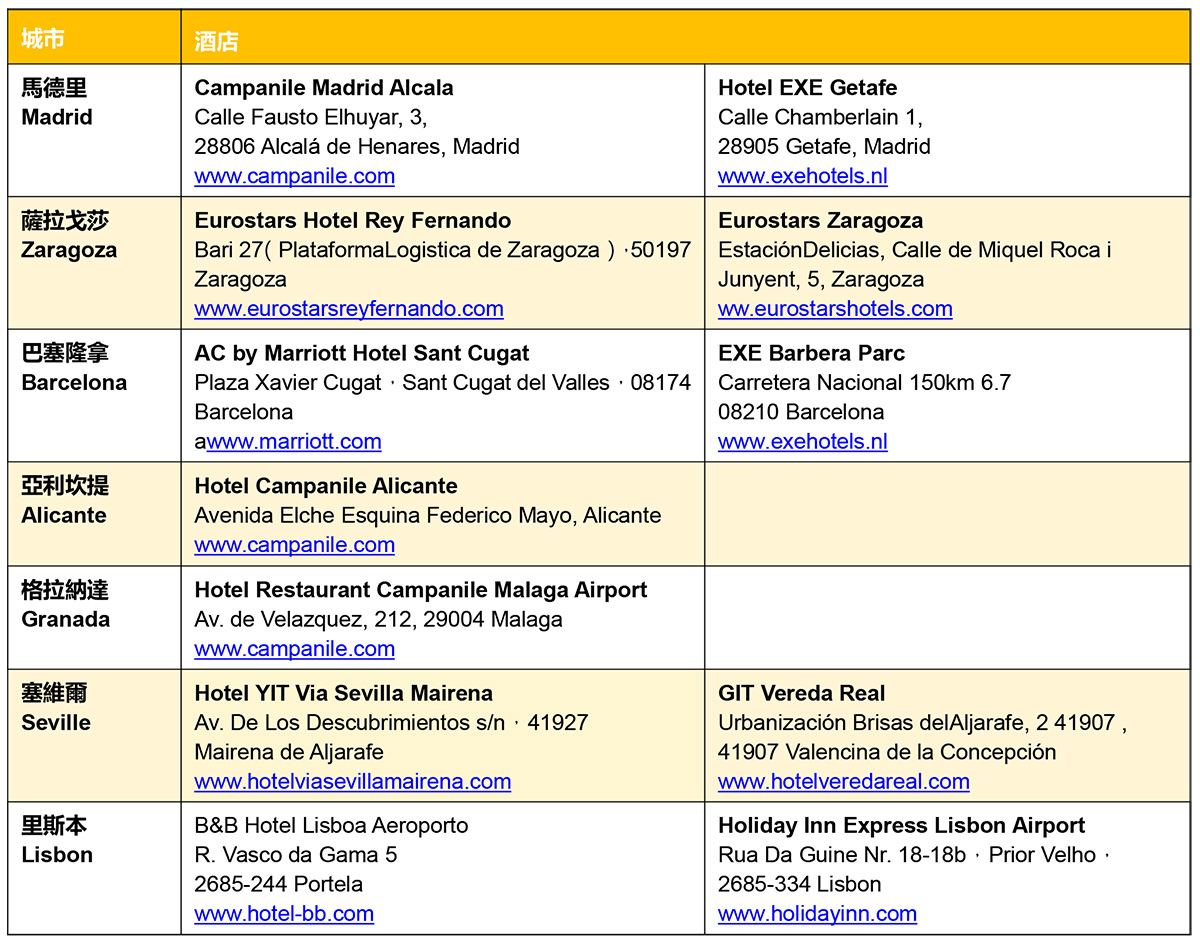The image size is (1200, 945).
Task: Click the Chinese city name 亞利坎提
Action: point(65,486)
